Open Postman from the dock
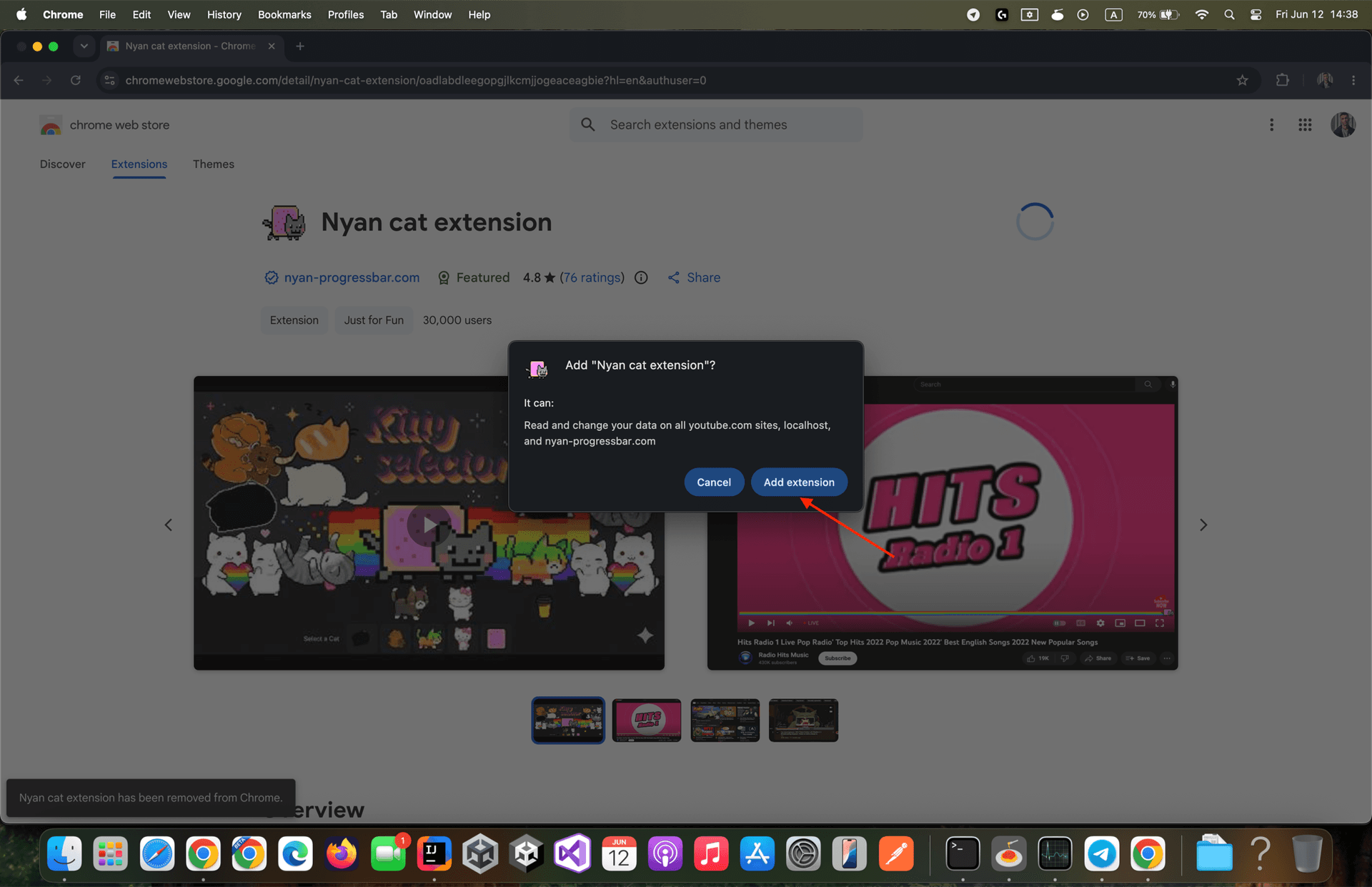The height and width of the screenshot is (887, 1372). tap(896, 853)
